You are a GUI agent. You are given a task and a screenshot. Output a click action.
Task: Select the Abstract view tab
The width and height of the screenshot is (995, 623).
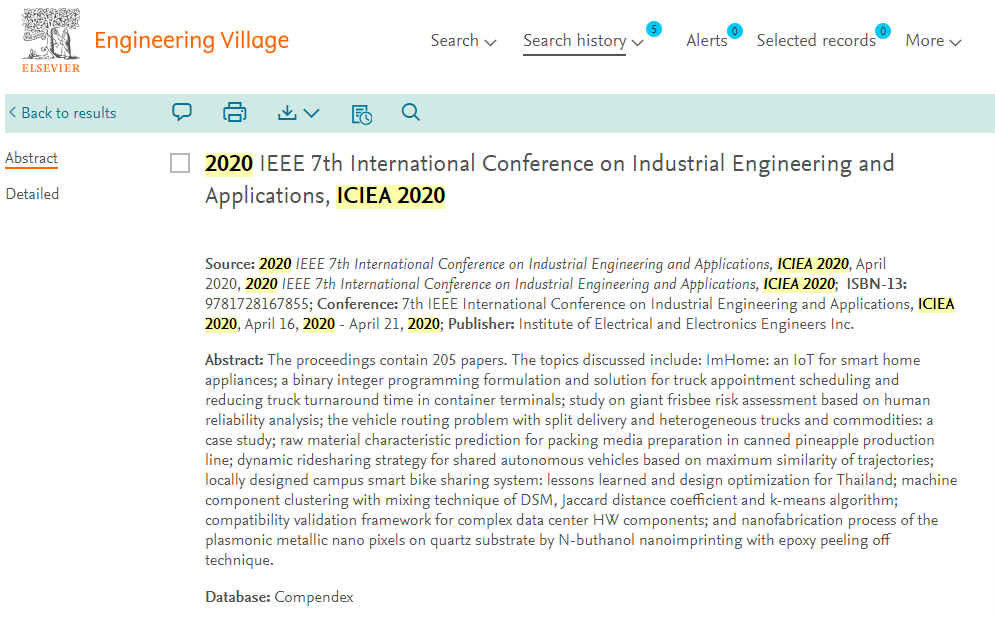coord(31,158)
